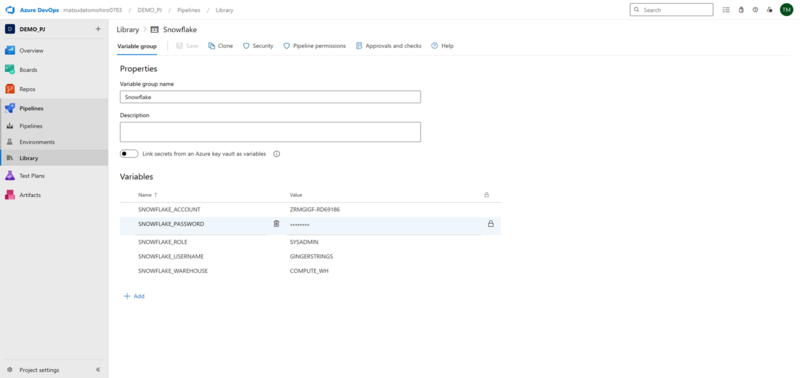The width and height of the screenshot is (800, 378).
Task: Select the GINGERSTRINGS value cell
Action: (311, 256)
